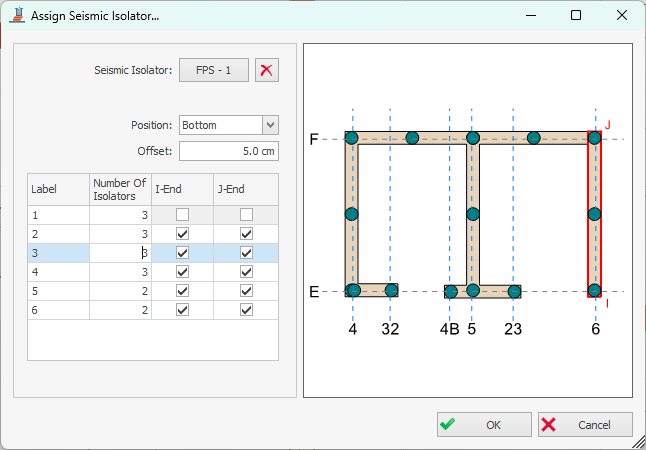Viewport: 646px width, 450px height.
Task: Uncheck I-End checkbox for label 2
Action: tap(182, 234)
